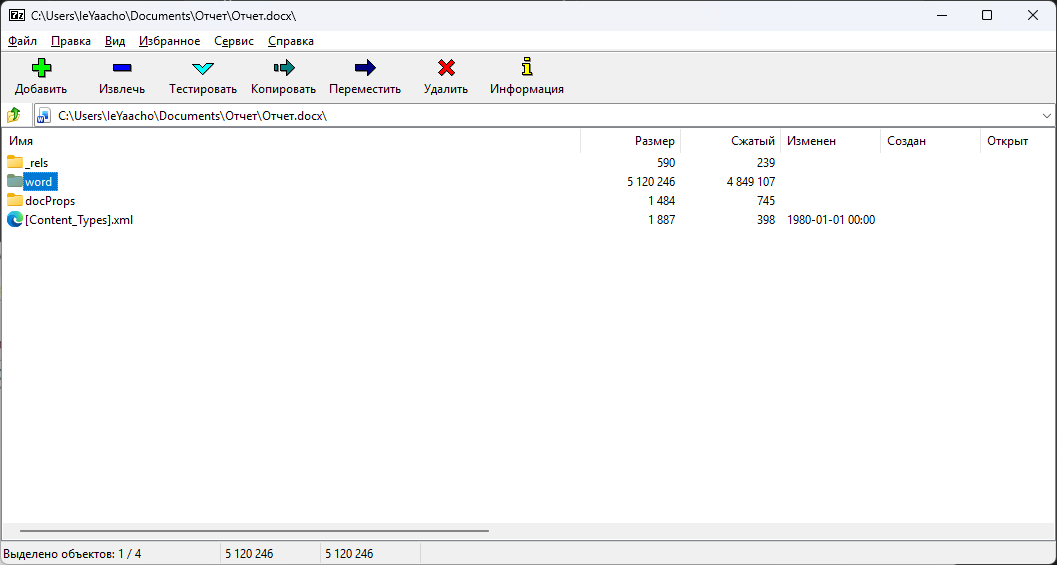Click size value 1 484 of docProps
1057x565 pixels.
coord(661,200)
